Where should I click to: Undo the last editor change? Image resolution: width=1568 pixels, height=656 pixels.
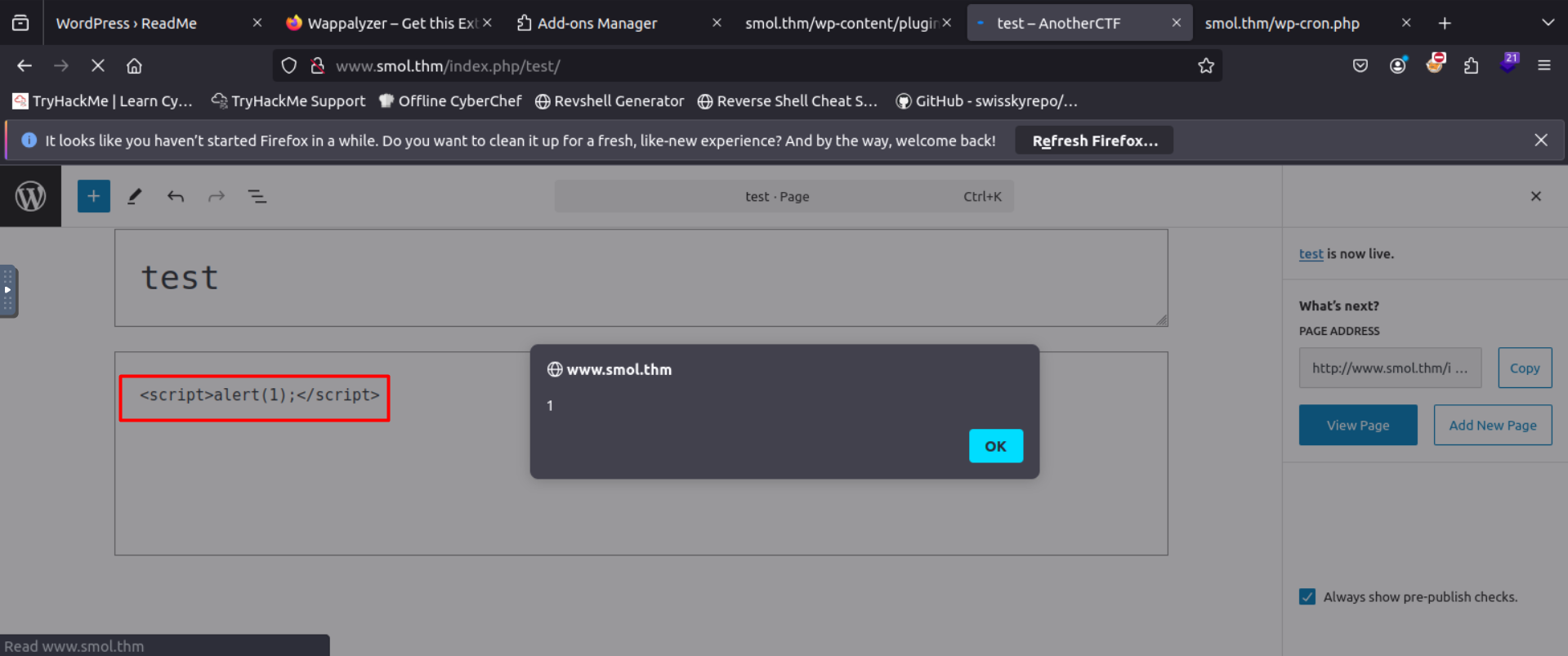[x=176, y=196]
